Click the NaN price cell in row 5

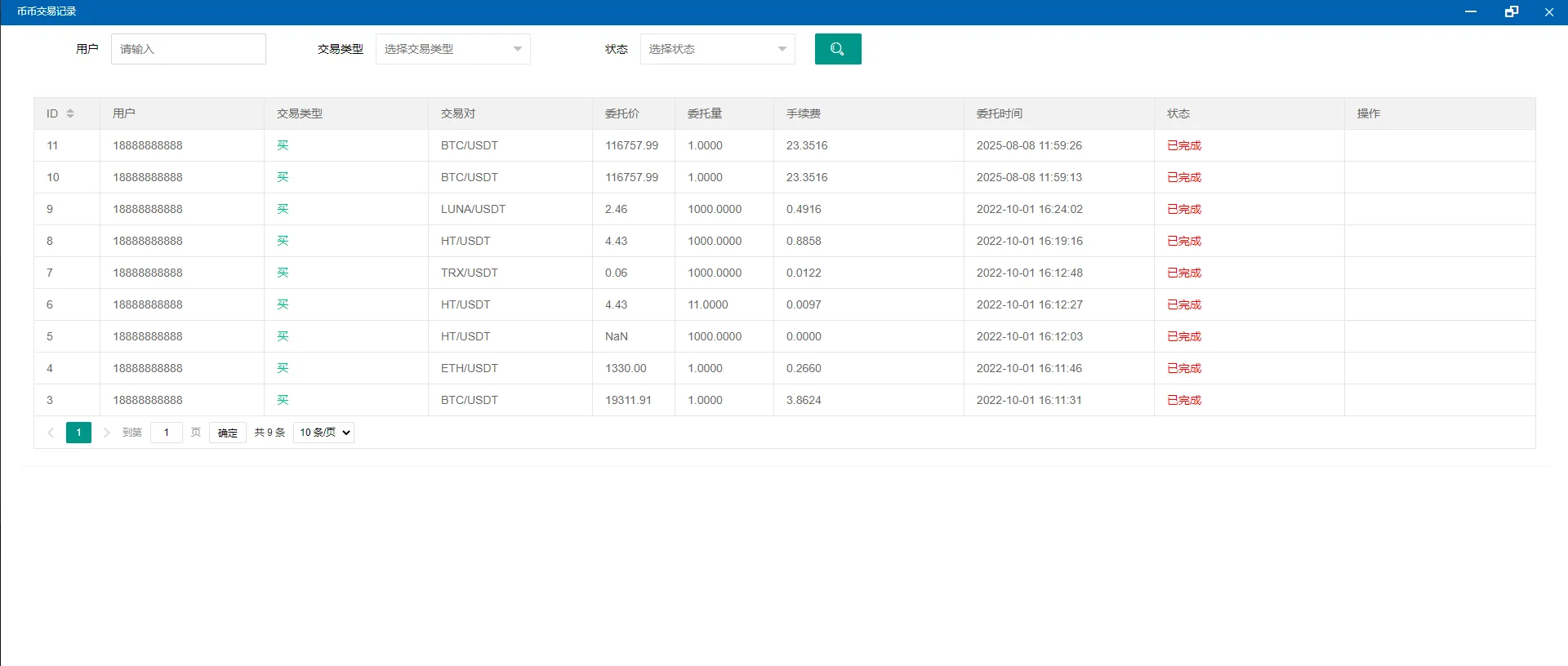(x=616, y=336)
